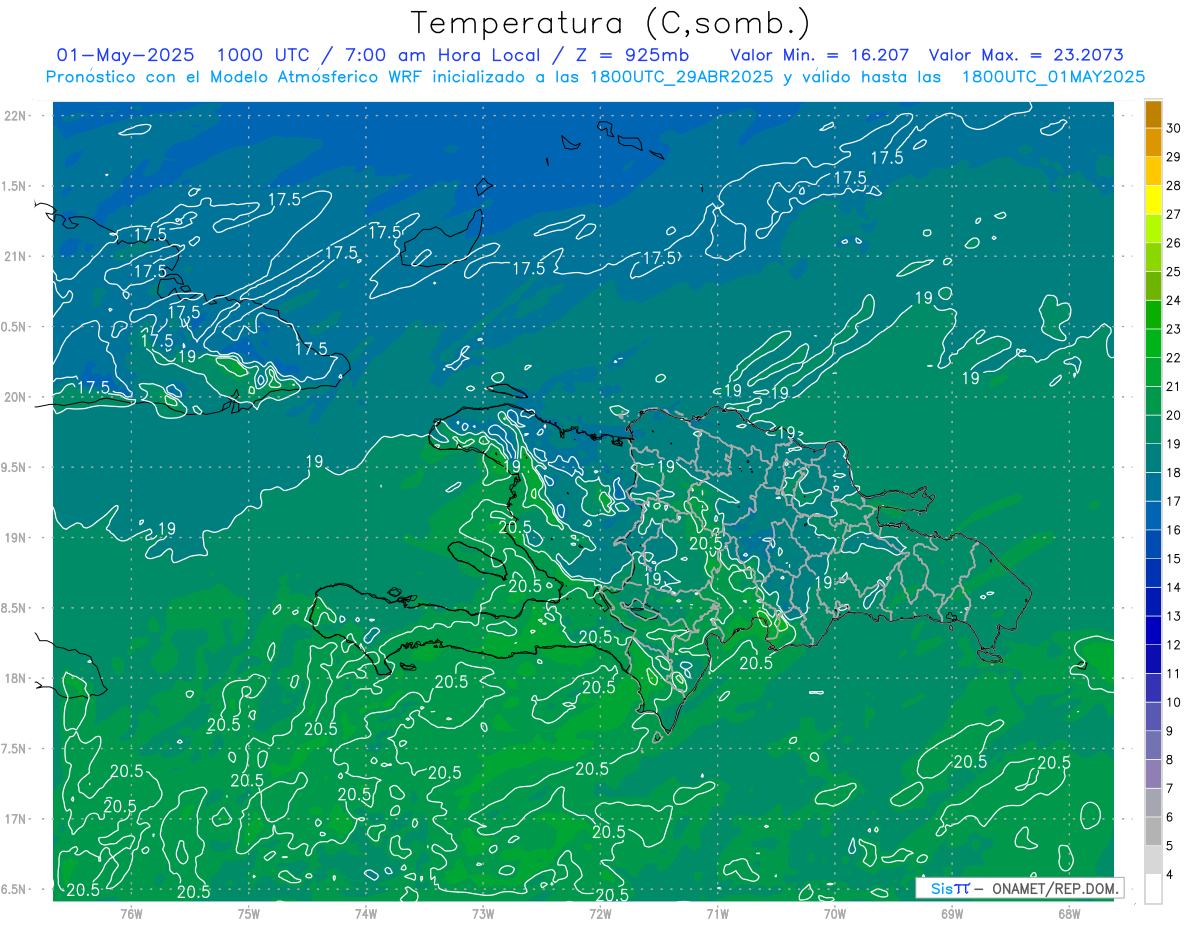Click the "20N" latitude axis label
The image size is (1200, 927).
(x=14, y=397)
